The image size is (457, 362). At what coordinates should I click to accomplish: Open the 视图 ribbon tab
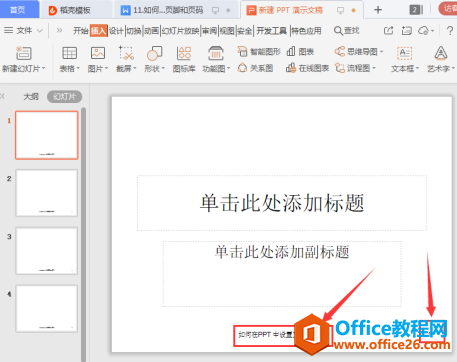tap(227, 31)
